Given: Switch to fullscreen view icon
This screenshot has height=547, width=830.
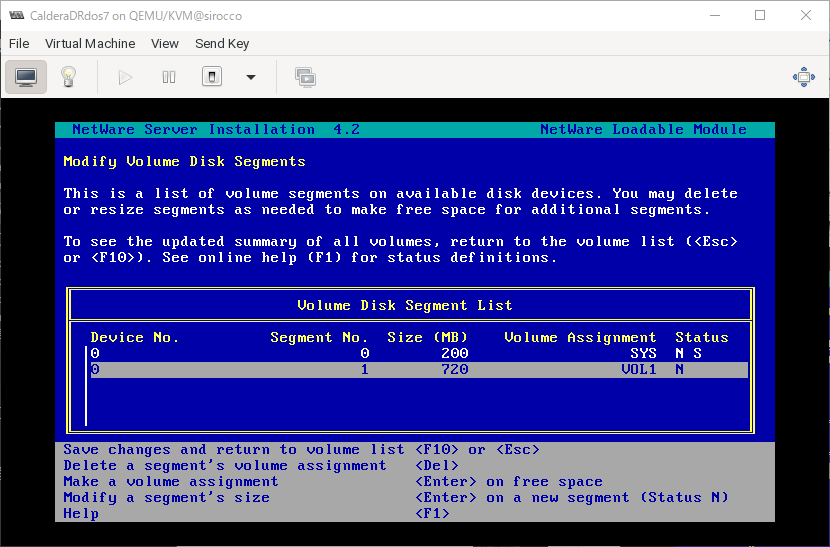Looking at the screenshot, I should [x=804, y=77].
